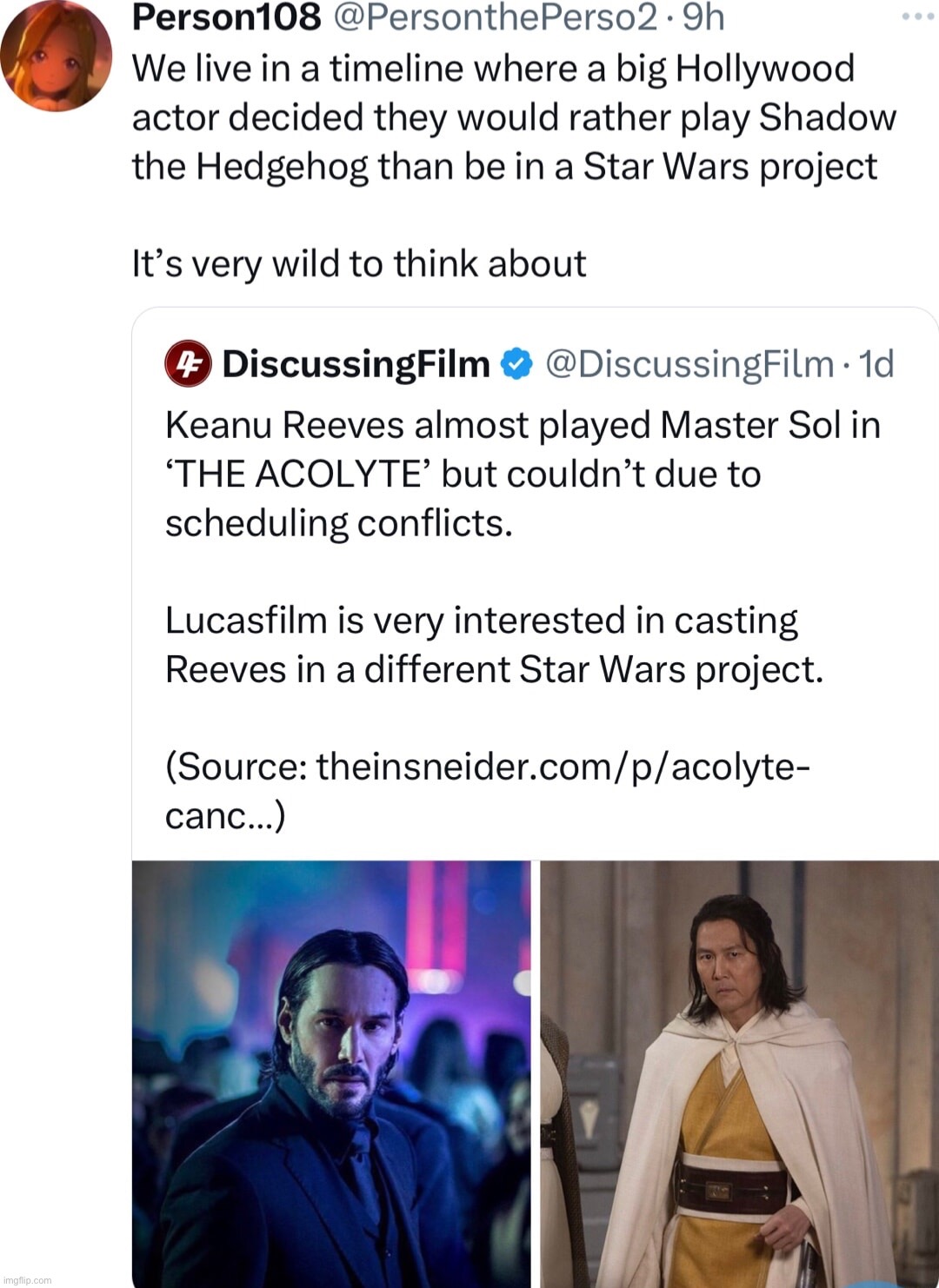
Task: Click the DiscussingFilm red logo avatar
Action: [x=187, y=363]
